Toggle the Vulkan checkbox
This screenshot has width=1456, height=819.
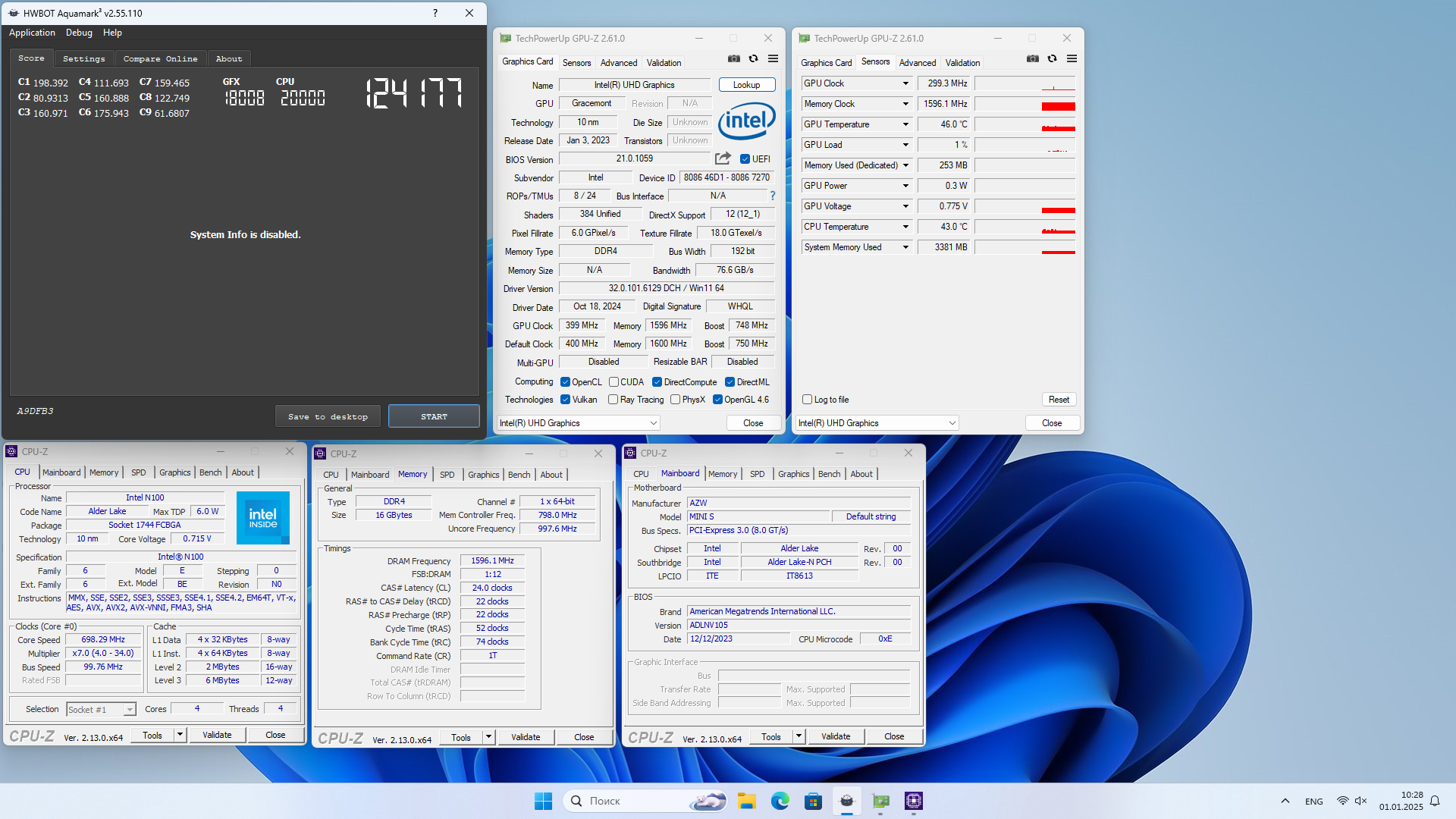pyautogui.click(x=565, y=400)
